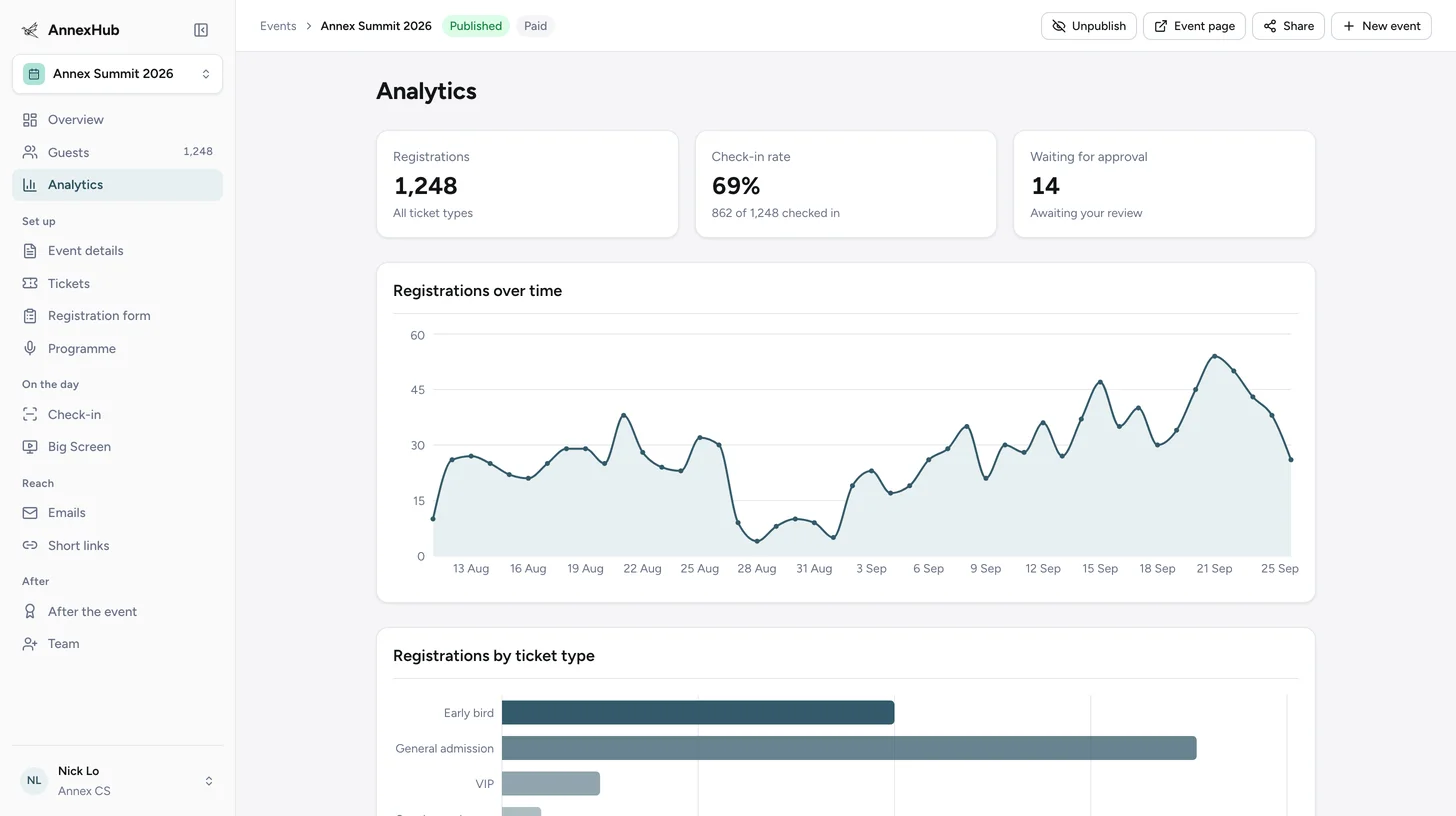Click the Check-in rate 69% card

tap(846, 184)
